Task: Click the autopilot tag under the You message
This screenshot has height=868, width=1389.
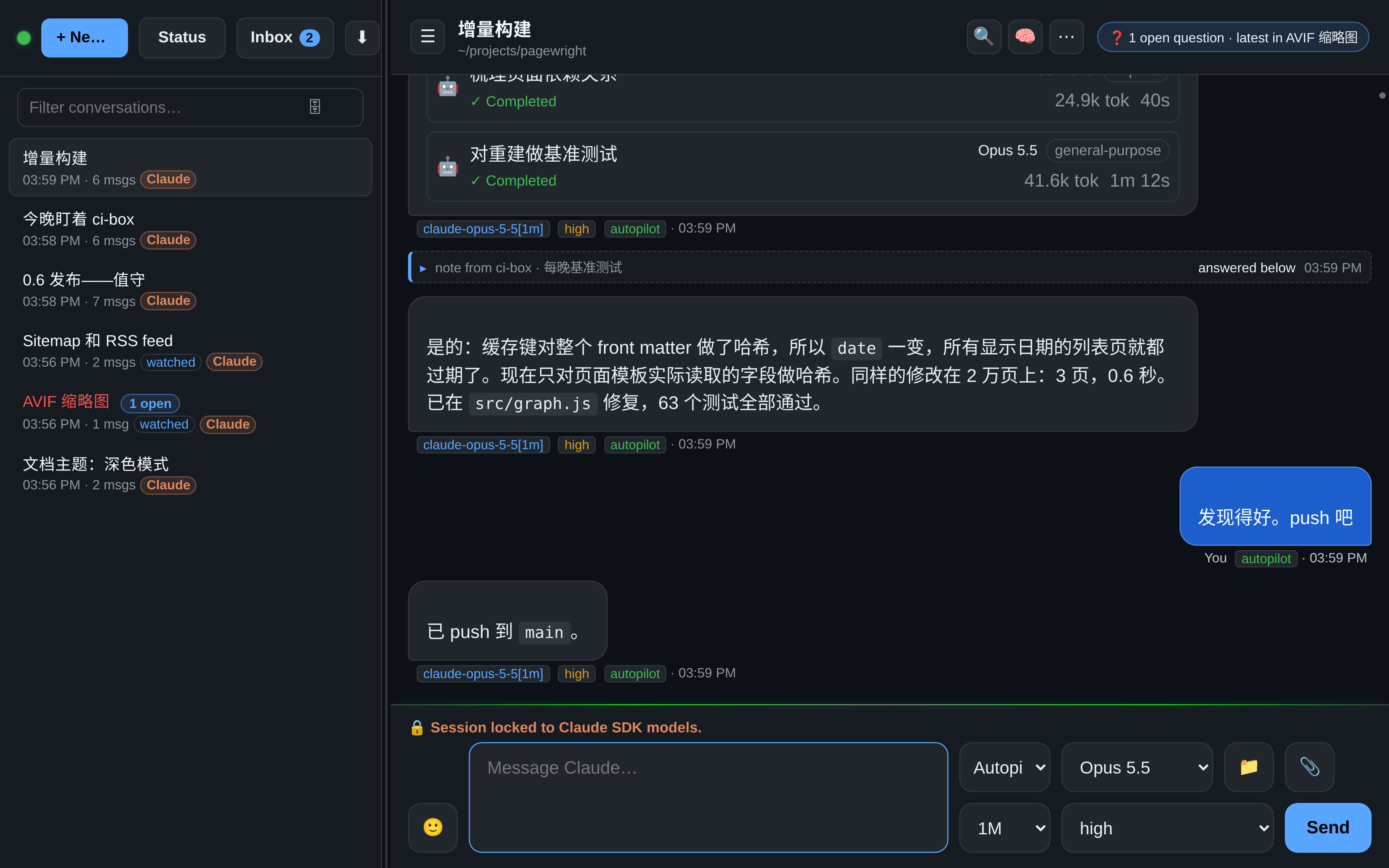Action: click(x=1266, y=558)
